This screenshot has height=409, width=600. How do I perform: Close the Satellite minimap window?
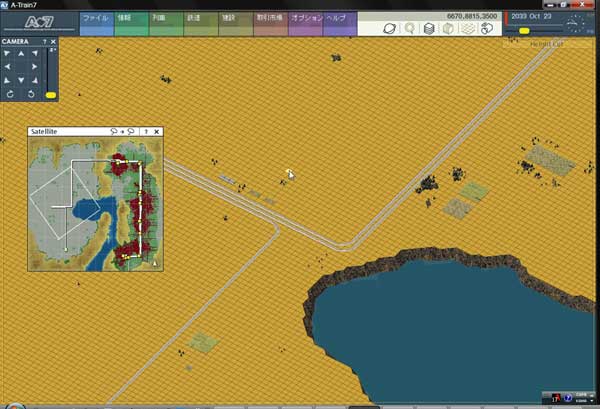(x=157, y=132)
